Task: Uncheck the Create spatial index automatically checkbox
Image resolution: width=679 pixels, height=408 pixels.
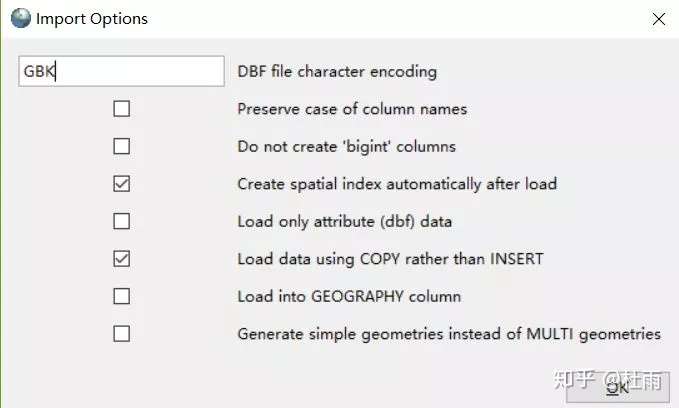Action: pos(122,184)
